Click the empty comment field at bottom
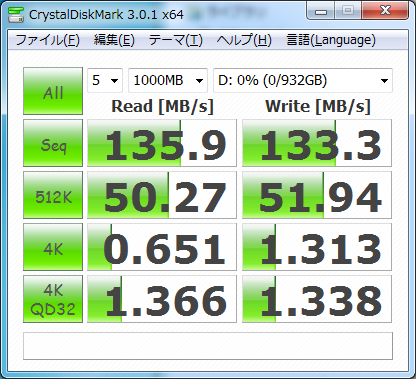Viewport: 416px width, 379px height. pos(208,346)
